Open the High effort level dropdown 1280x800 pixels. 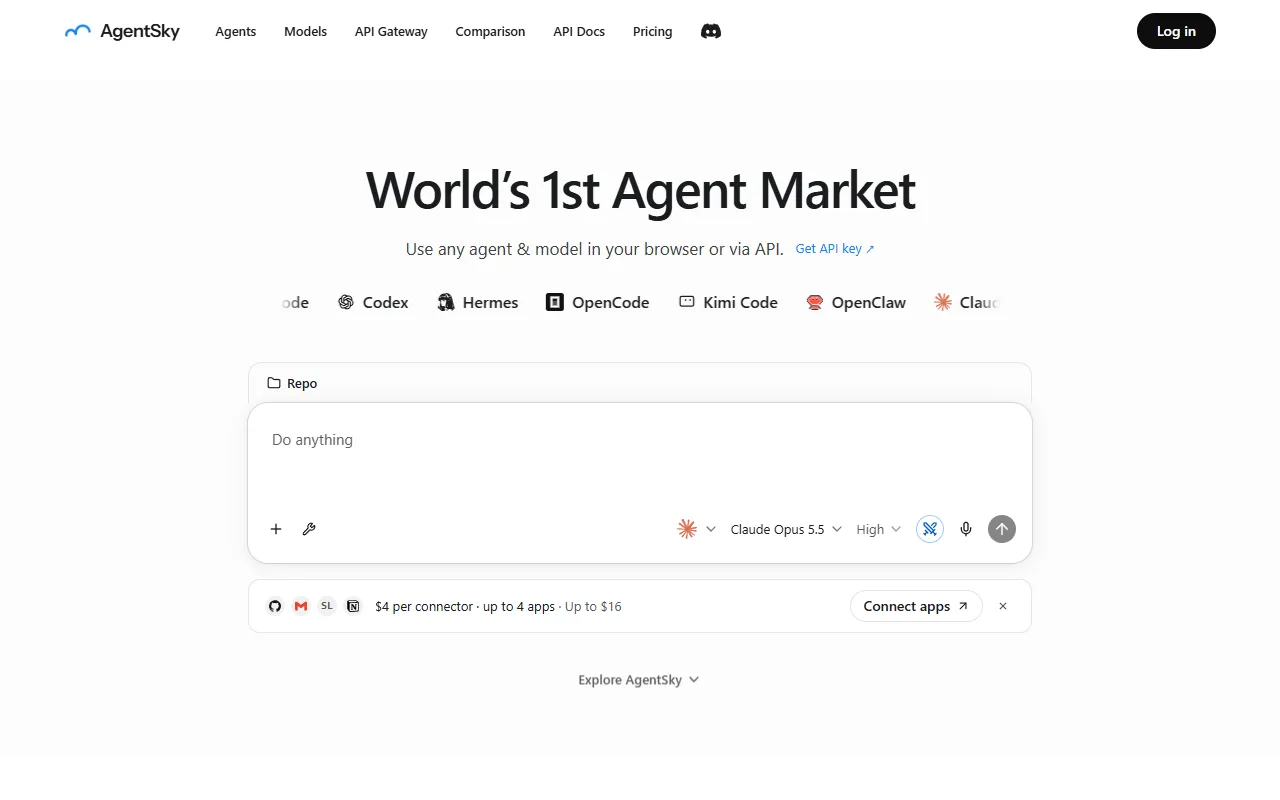coord(878,529)
